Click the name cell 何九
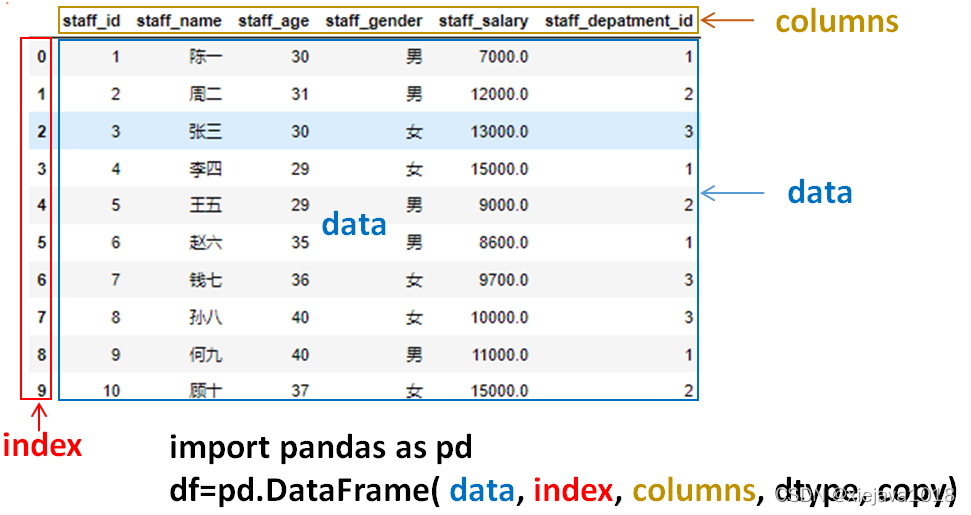Viewport: 971px width, 515px height. (x=206, y=355)
